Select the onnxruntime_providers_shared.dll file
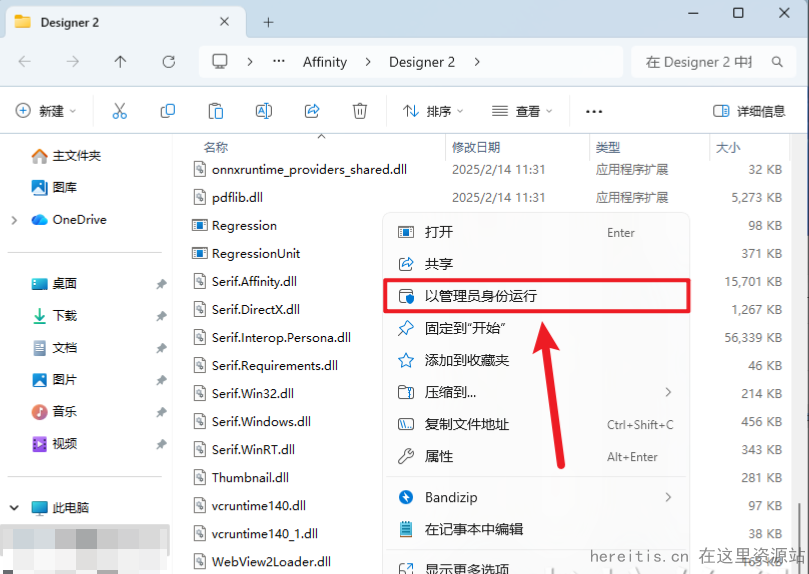 click(x=309, y=169)
